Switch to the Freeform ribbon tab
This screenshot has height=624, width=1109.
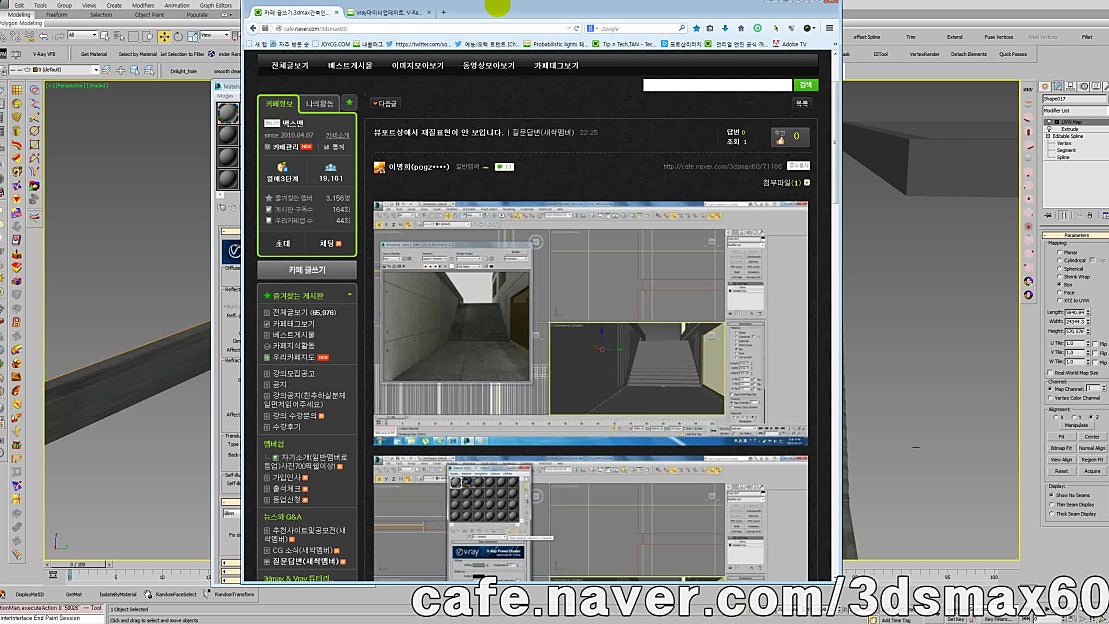coord(57,14)
